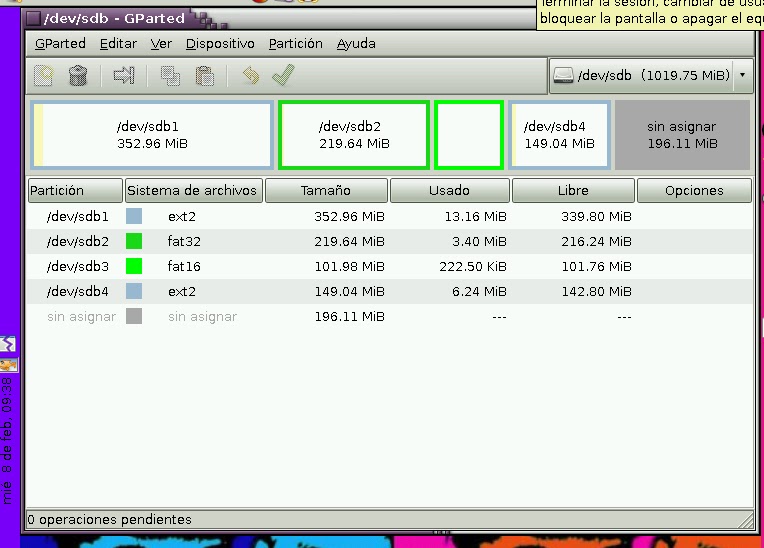
Task: Click the purple arrow icon on desktop left panel
Action: coord(8,344)
